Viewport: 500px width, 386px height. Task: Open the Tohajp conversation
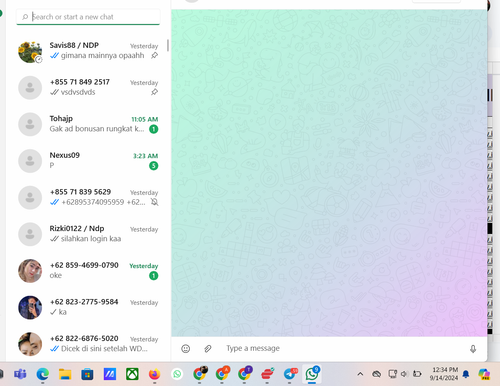(x=88, y=124)
